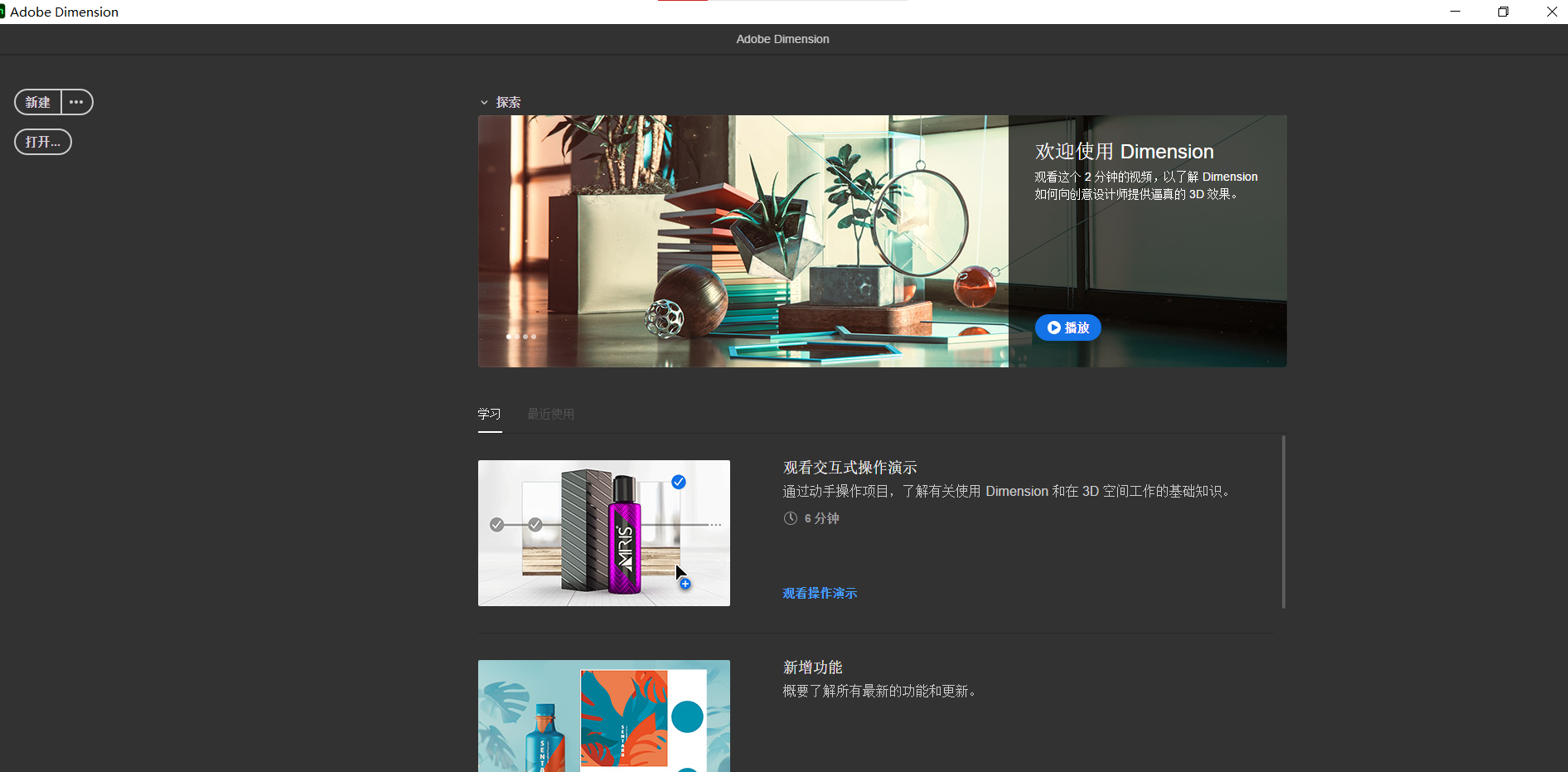Open the 新增功能 thumbnail image
This screenshot has height=772, width=1568.
click(x=604, y=716)
